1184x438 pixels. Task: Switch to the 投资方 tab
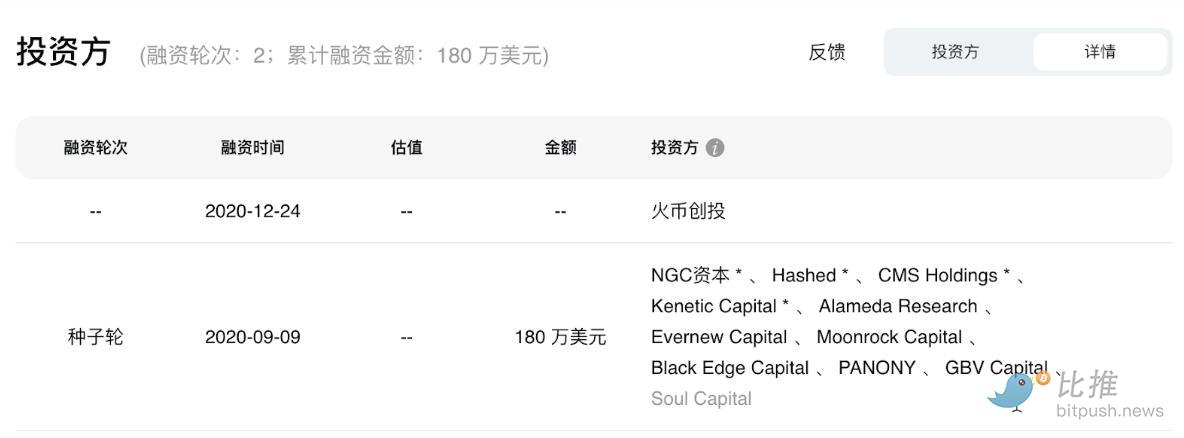(x=955, y=52)
